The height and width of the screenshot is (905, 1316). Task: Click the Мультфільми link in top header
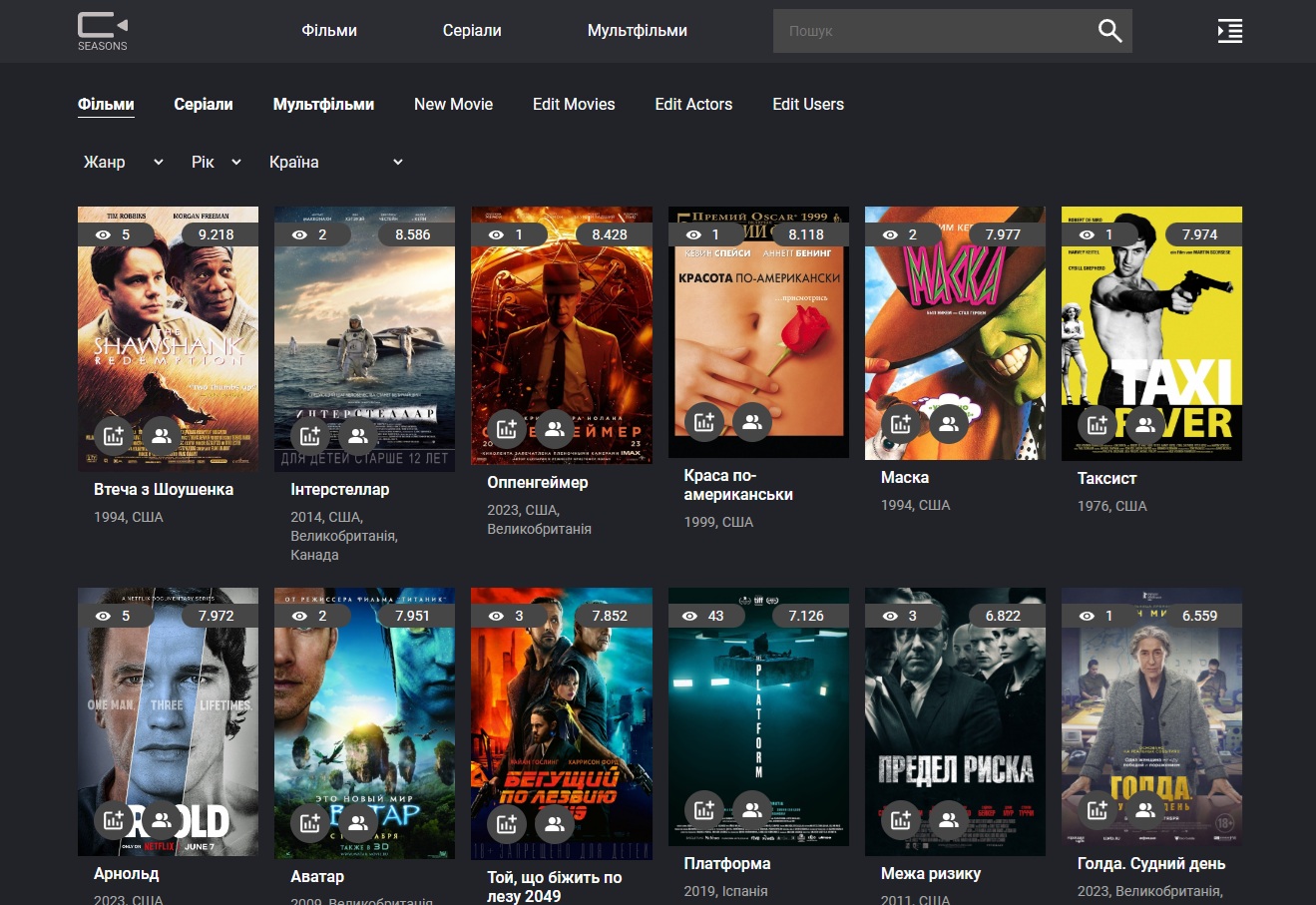tap(637, 31)
